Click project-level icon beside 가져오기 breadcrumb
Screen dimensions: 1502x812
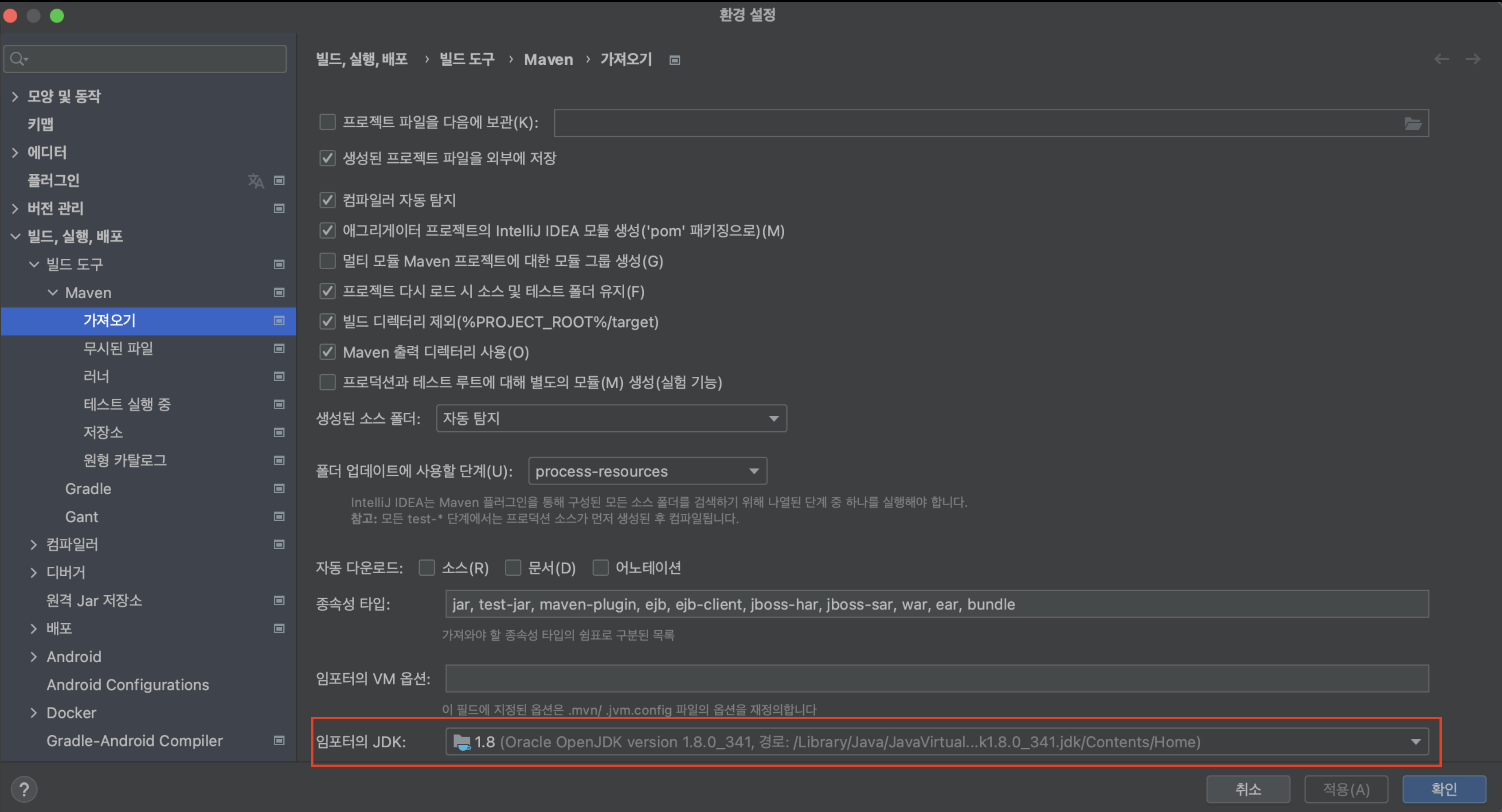click(675, 60)
